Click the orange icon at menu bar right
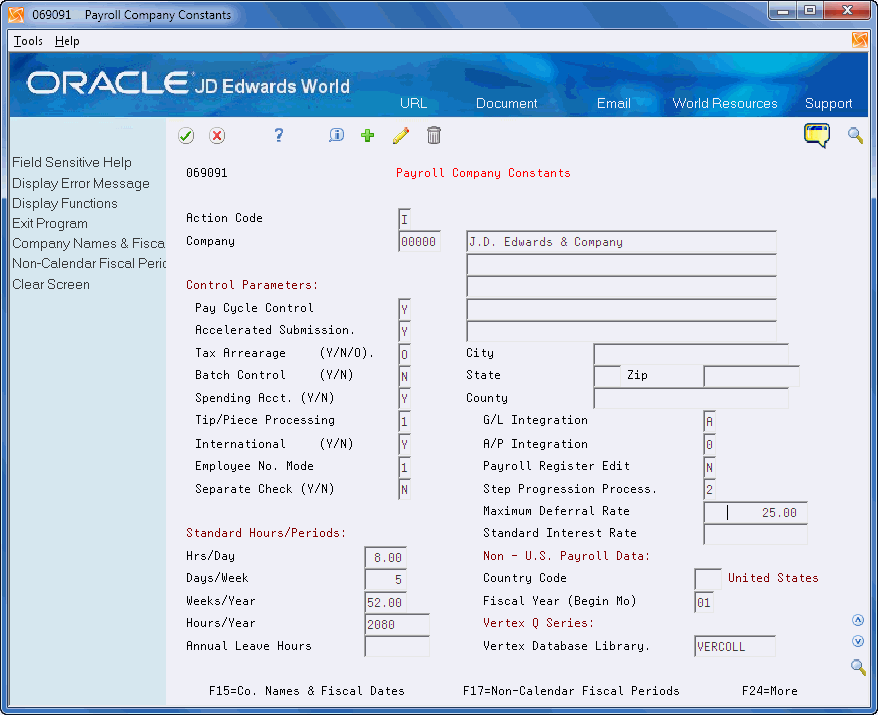This screenshot has height=715, width=878. point(860,40)
